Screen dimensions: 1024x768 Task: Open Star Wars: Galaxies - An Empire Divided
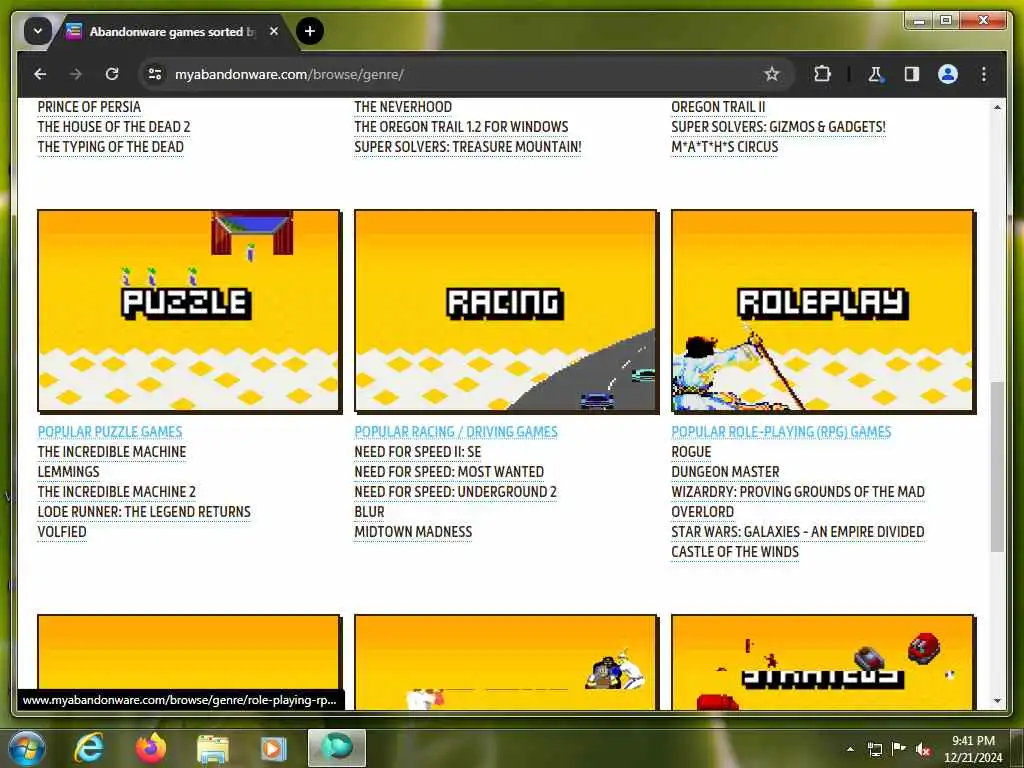click(x=797, y=532)
